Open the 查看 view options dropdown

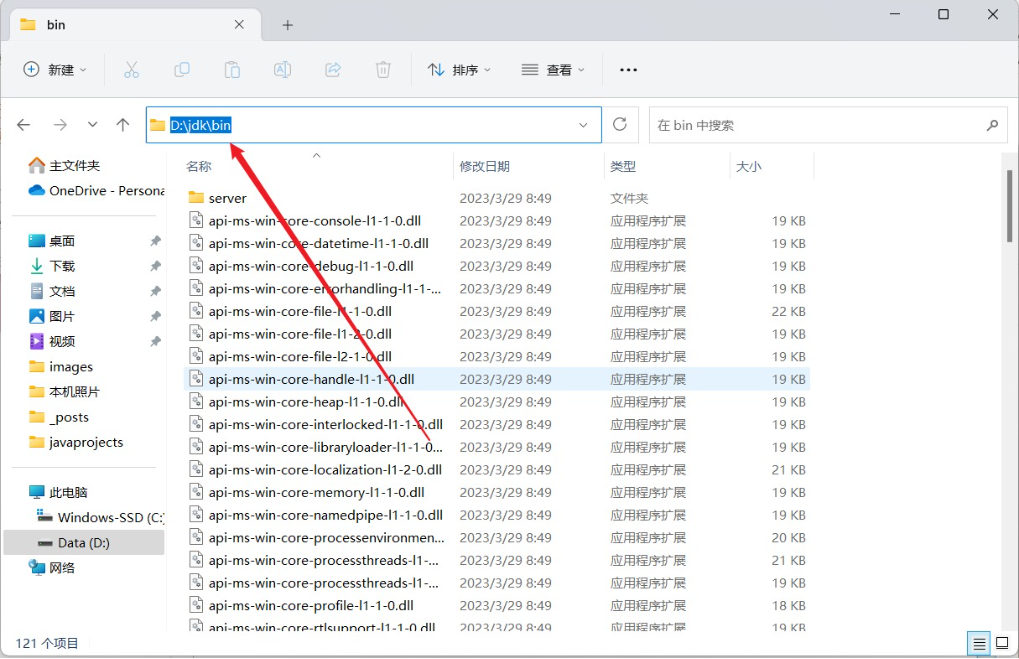pyautogui.click(x=553, y=70)
